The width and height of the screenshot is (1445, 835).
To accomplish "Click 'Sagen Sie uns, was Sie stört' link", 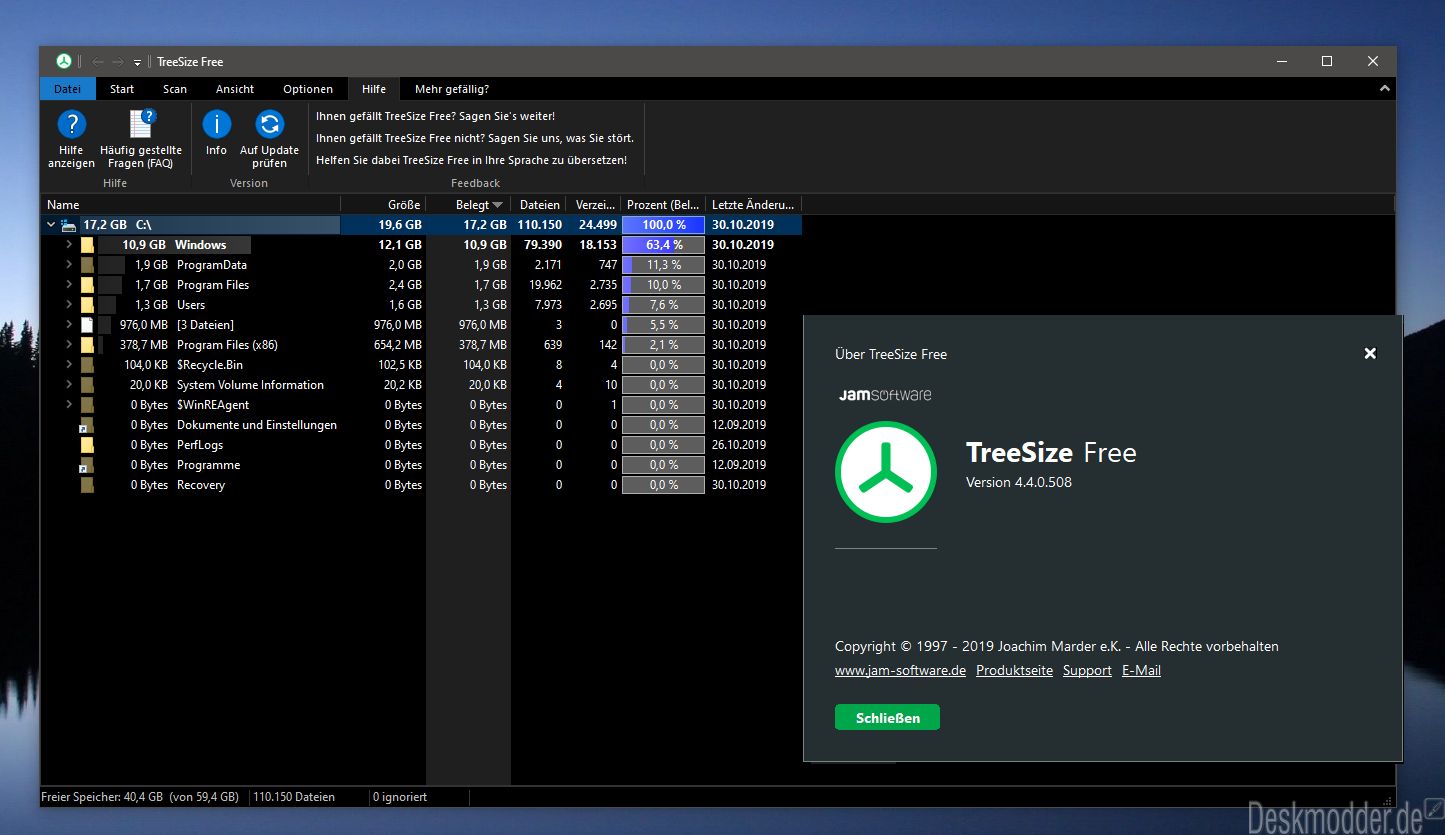I will click(x=475, y=138).
